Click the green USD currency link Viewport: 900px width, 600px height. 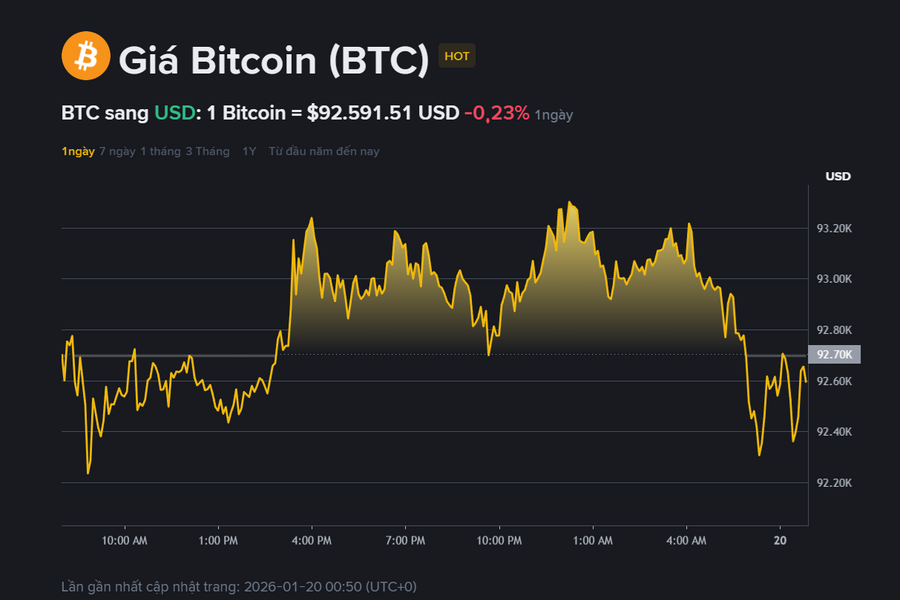175,113
